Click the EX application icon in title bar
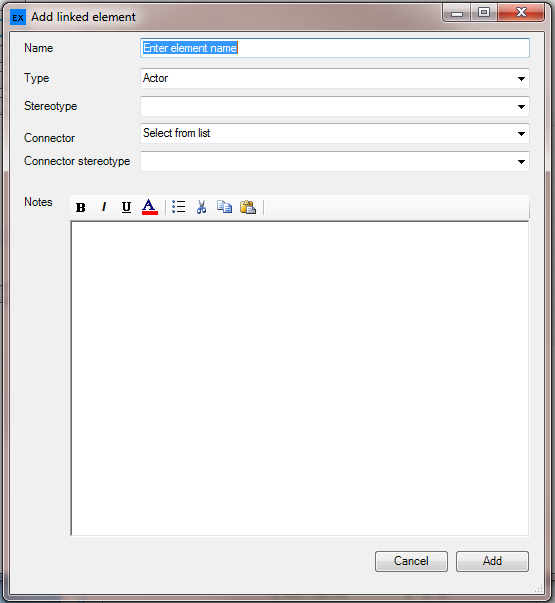 (18, 18)
